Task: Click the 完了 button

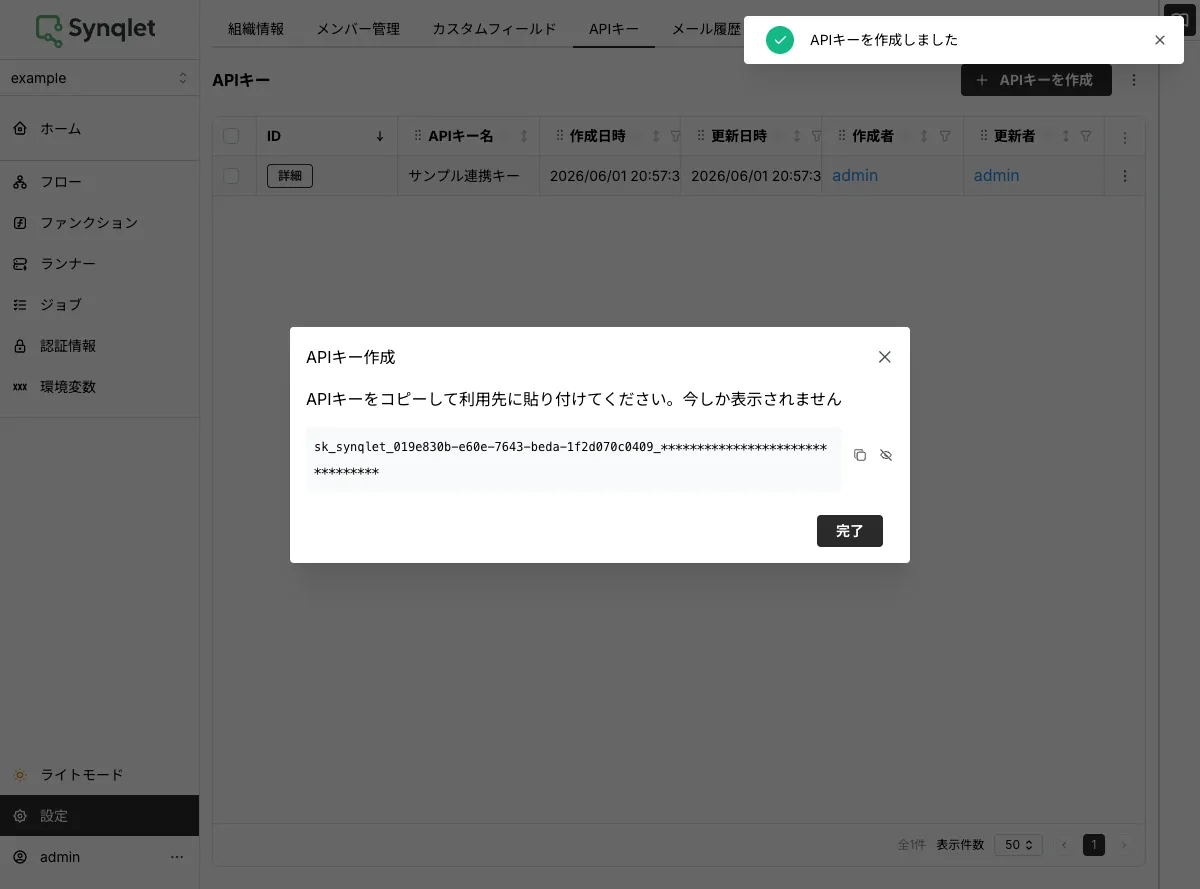Action: point(850,531)
